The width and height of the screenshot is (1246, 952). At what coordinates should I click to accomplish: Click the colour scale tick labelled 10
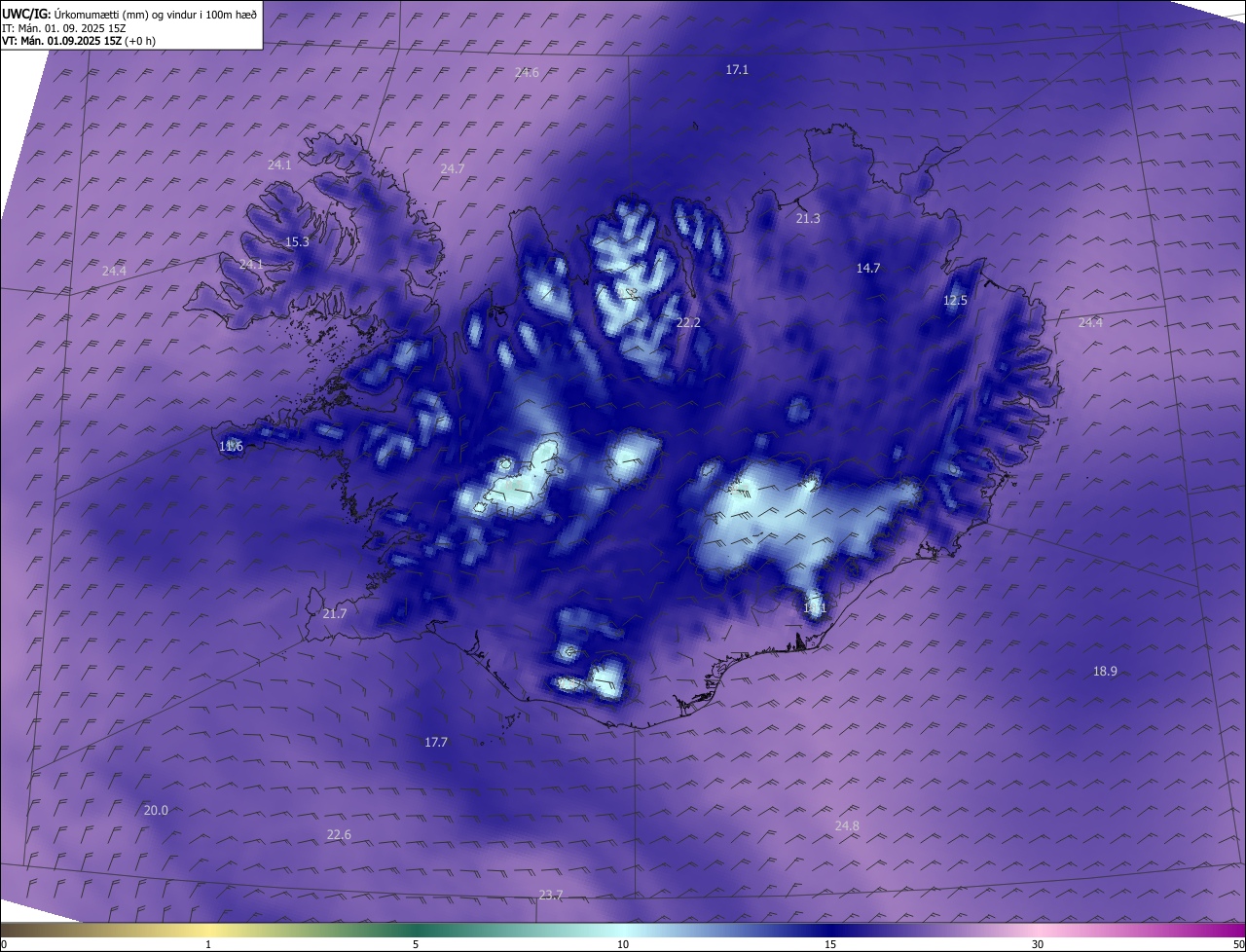(623, 944)
